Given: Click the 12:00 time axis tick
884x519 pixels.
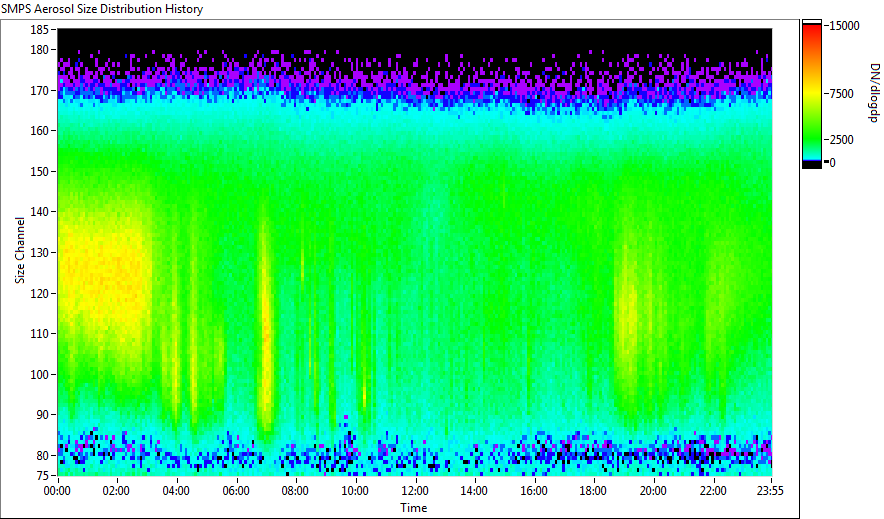Looking at the screenshot, I should (414, 491).
